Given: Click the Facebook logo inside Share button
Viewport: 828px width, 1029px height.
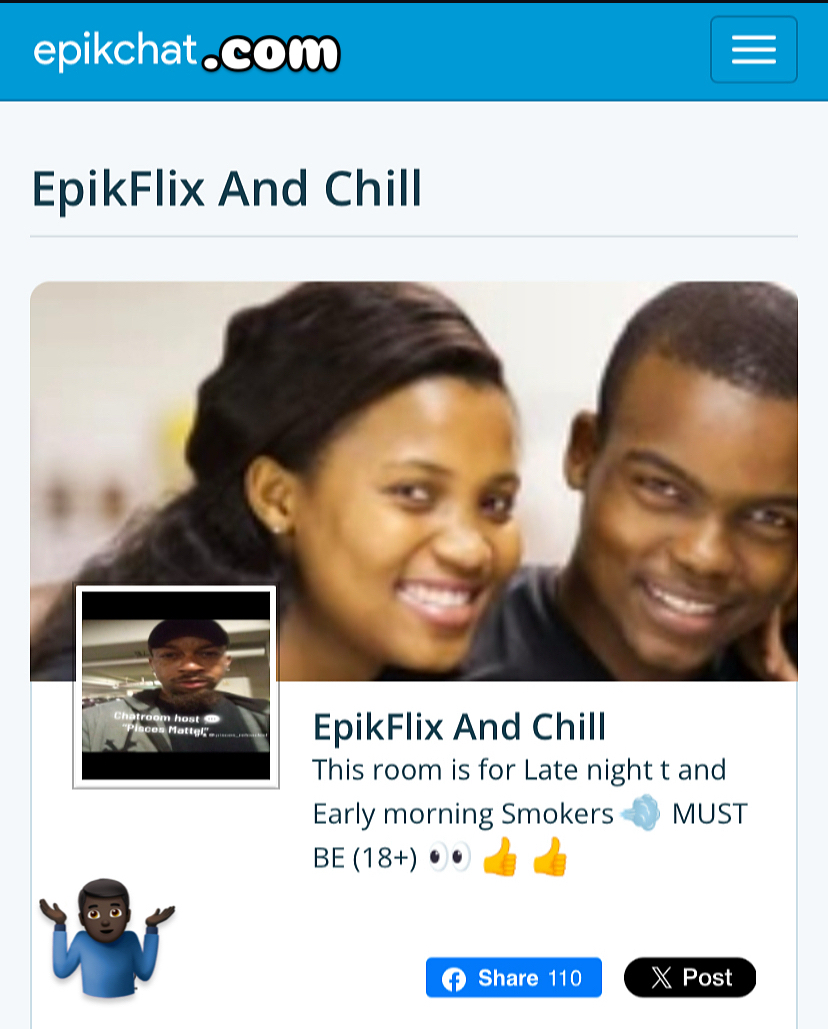Looking at the screenshot, I should click(x=453, y=978).
